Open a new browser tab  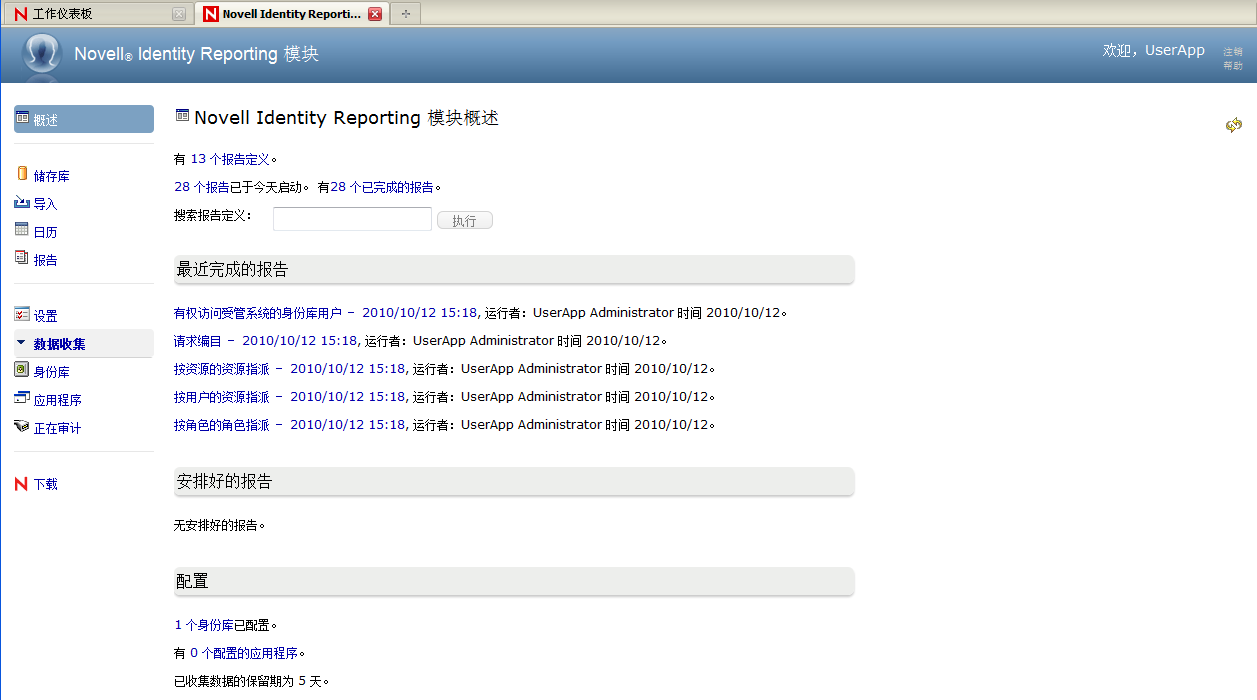point(406,14)
